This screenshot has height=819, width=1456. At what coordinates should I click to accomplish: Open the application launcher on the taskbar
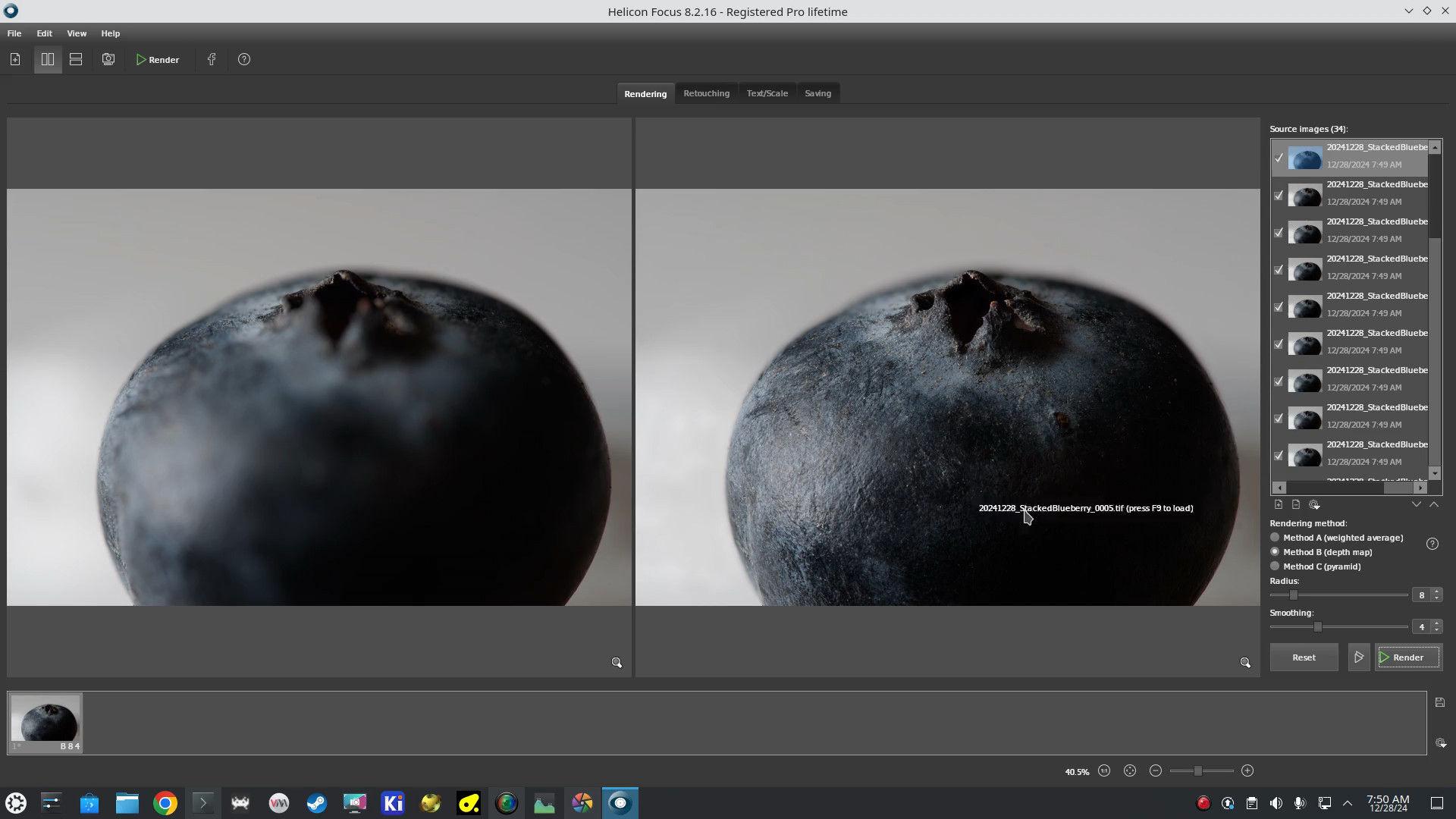(16, 803)
